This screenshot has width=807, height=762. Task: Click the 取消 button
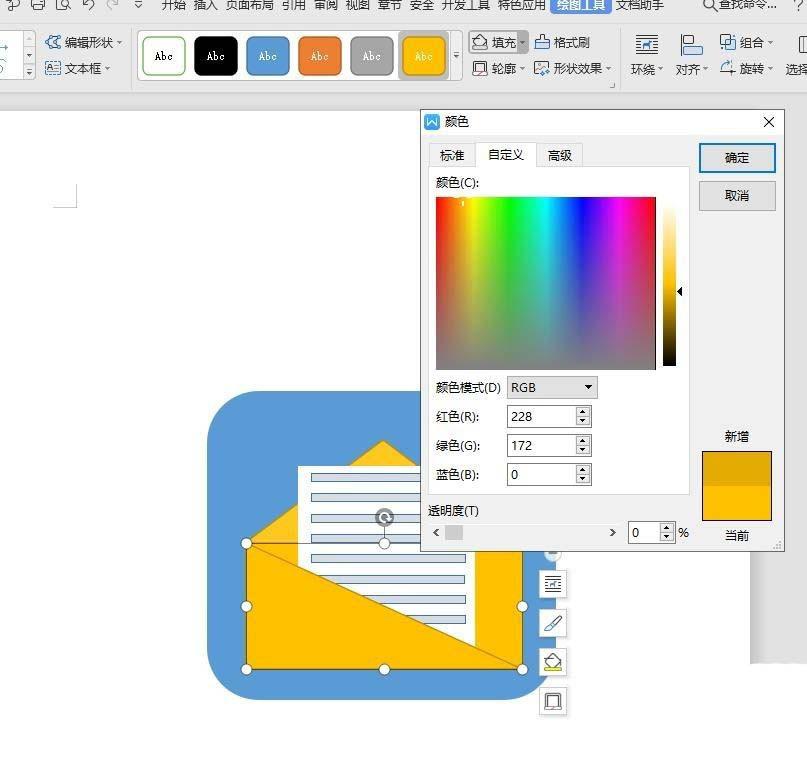pos(737,196)
